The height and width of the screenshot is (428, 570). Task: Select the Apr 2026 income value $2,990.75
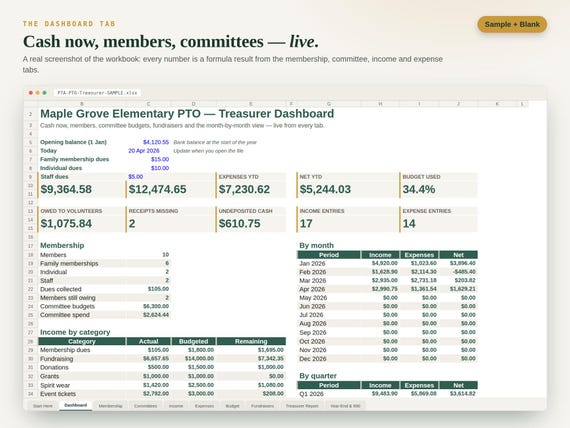click(x=385, y=289)
